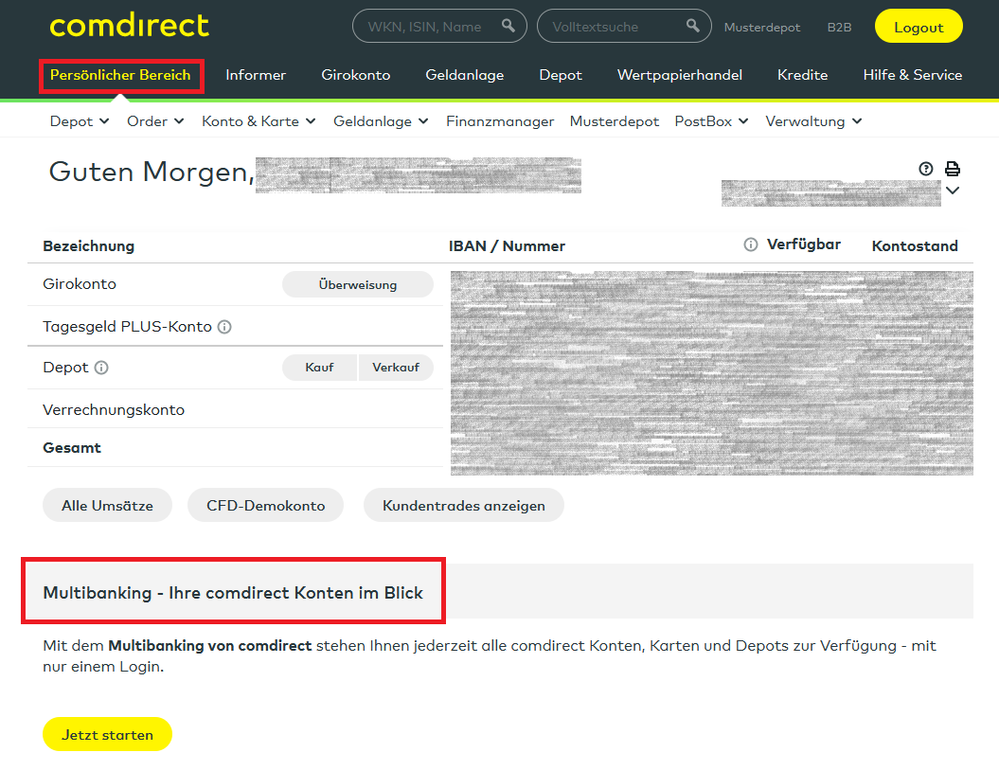Expand the Konto & Karte dropdown
999x774 pixels.
pos(258,121)
